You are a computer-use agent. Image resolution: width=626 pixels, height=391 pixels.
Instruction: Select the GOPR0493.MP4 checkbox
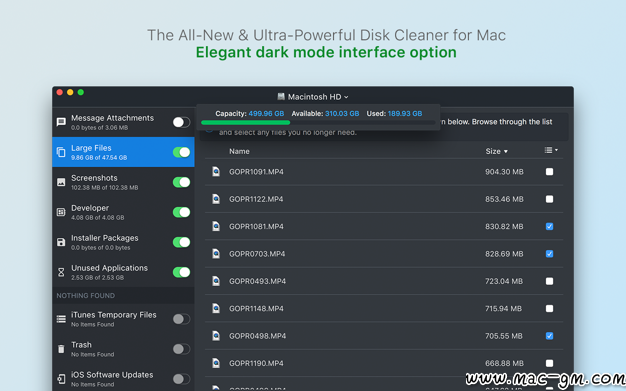pos(549,281)
